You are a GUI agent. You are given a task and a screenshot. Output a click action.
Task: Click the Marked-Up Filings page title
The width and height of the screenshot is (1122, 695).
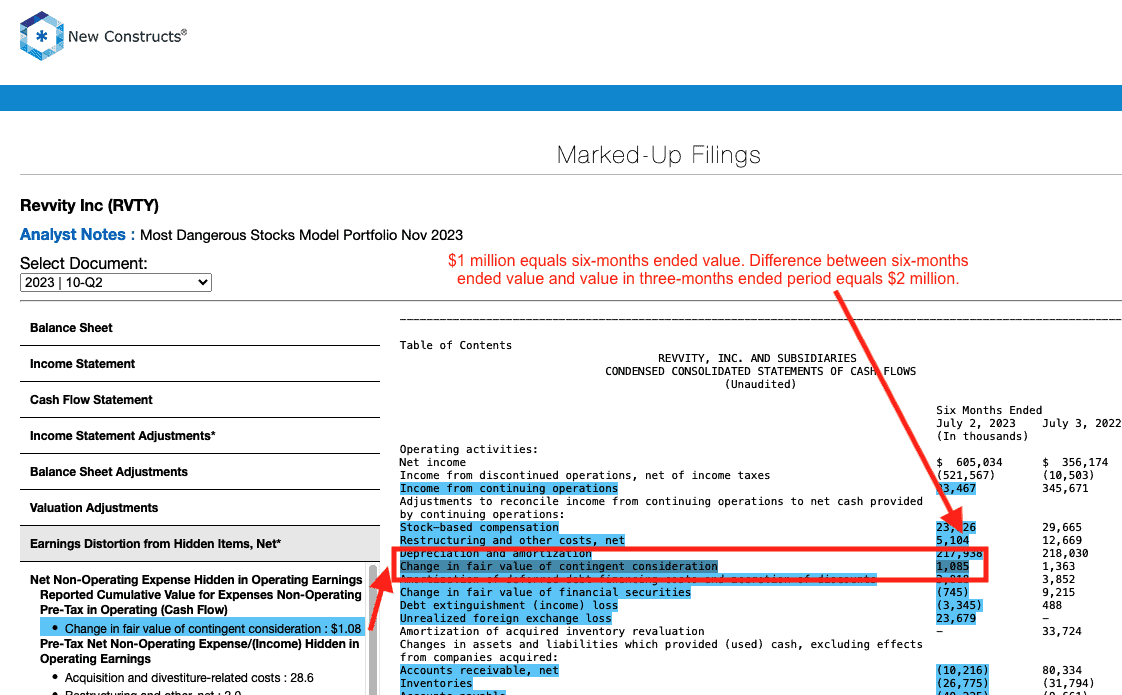[x=658, y=155]
